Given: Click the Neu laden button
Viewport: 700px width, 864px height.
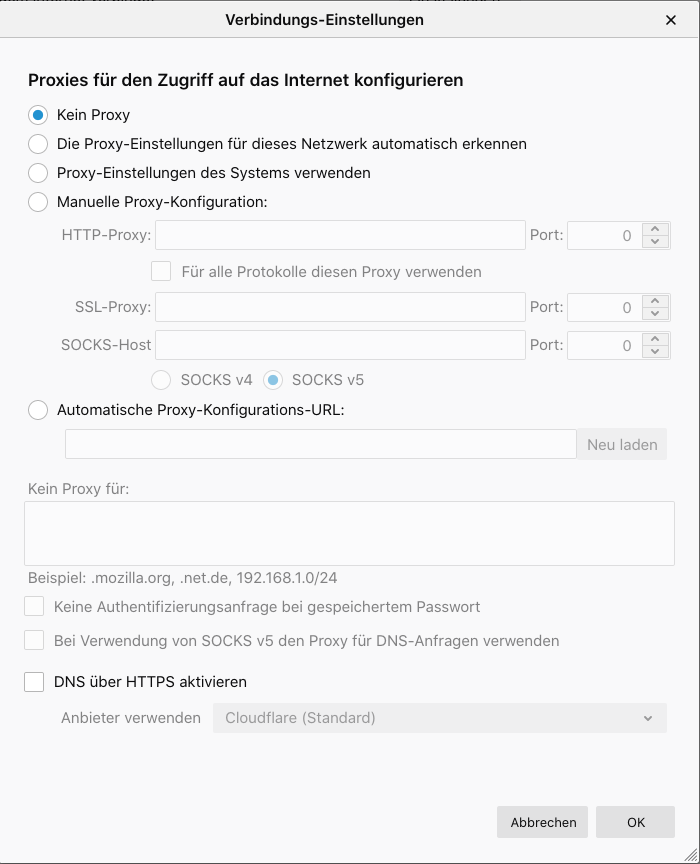Looking at the screenshot, I should pos(621,445).
